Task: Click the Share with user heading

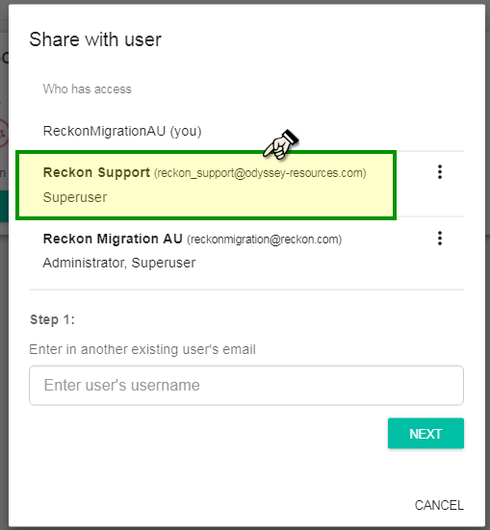Action: (x=95, y=40)
